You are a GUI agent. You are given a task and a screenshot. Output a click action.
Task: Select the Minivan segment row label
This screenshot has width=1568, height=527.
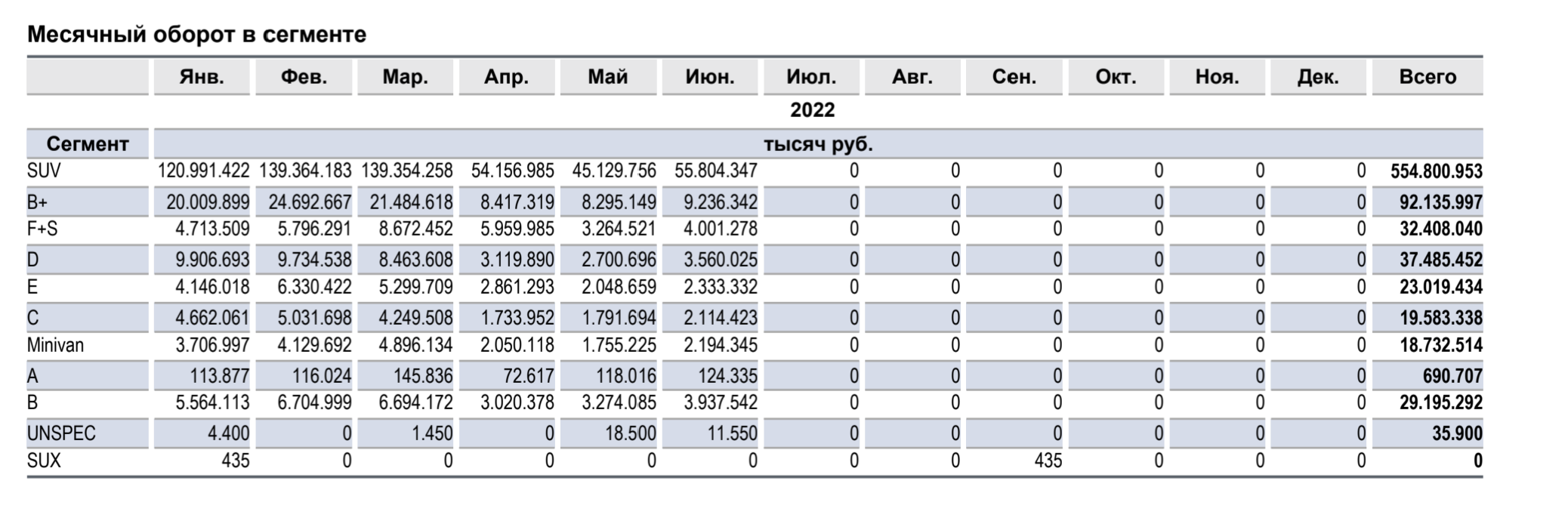point(56,345)
